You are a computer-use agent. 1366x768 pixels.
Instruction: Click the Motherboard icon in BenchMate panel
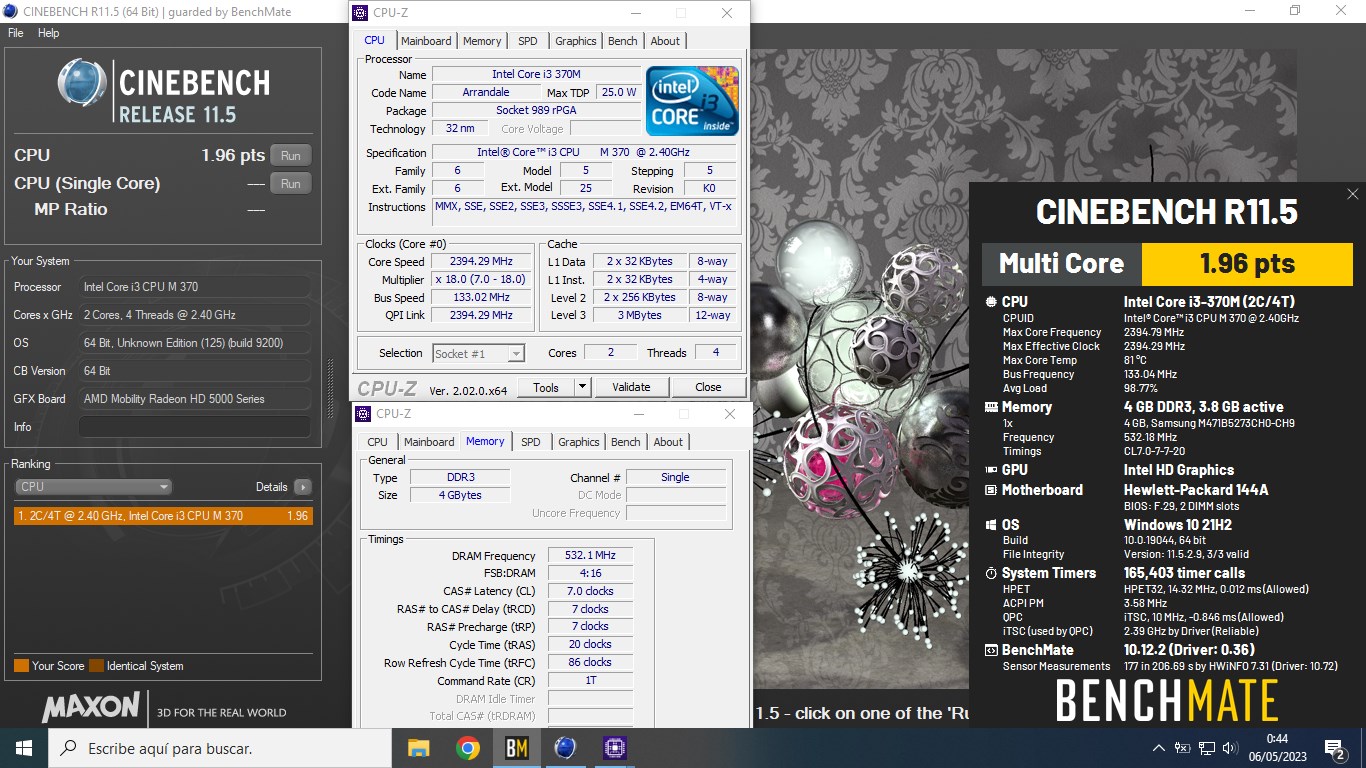pos(991,490)
